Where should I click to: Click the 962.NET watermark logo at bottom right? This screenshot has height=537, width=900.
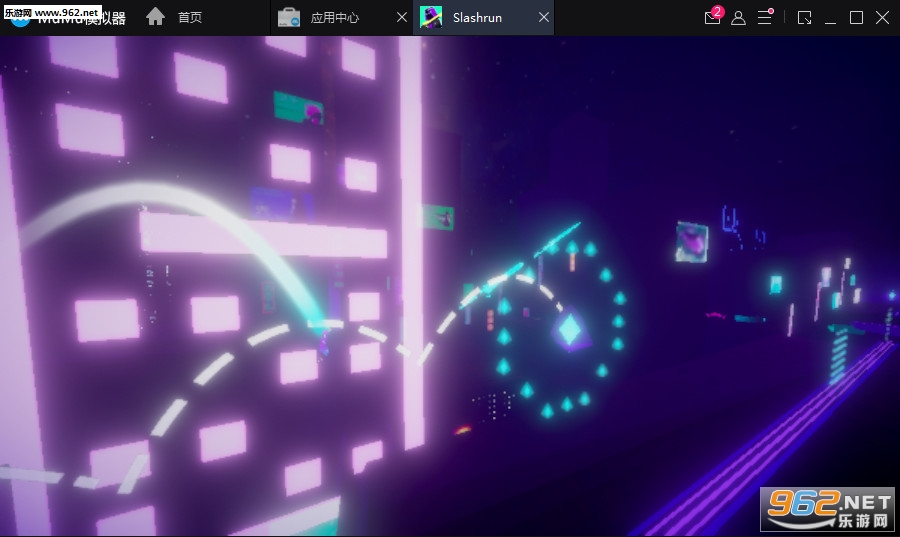(x=828, y=510)
